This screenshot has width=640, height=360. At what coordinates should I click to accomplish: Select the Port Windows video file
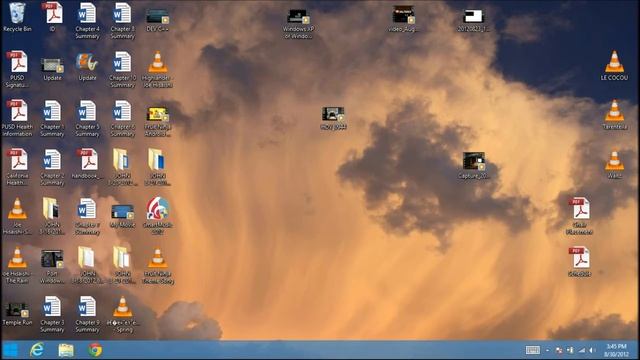click(52, 267)
